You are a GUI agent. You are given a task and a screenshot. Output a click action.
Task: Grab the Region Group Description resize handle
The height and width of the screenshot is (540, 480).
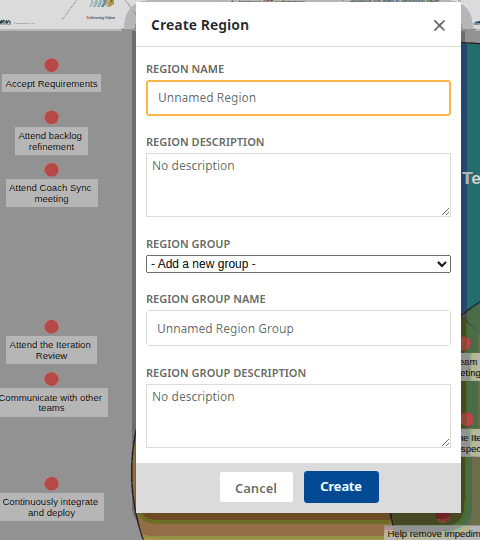click(x=446, y=443)
